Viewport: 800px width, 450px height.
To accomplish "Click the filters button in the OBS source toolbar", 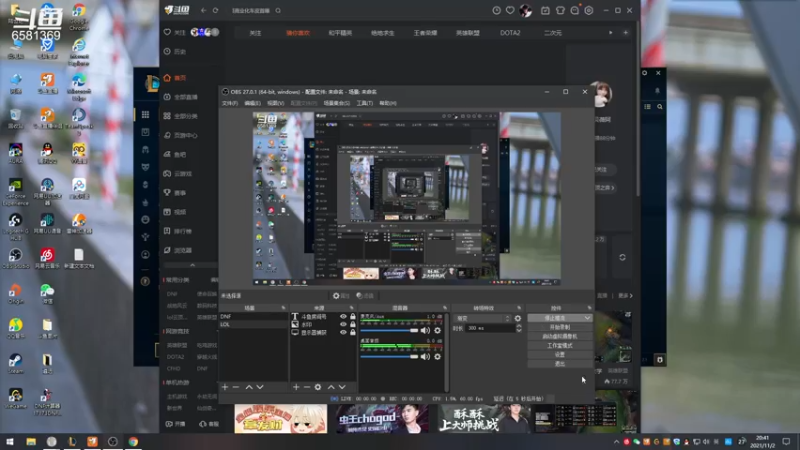I will [x=365, y=296].
